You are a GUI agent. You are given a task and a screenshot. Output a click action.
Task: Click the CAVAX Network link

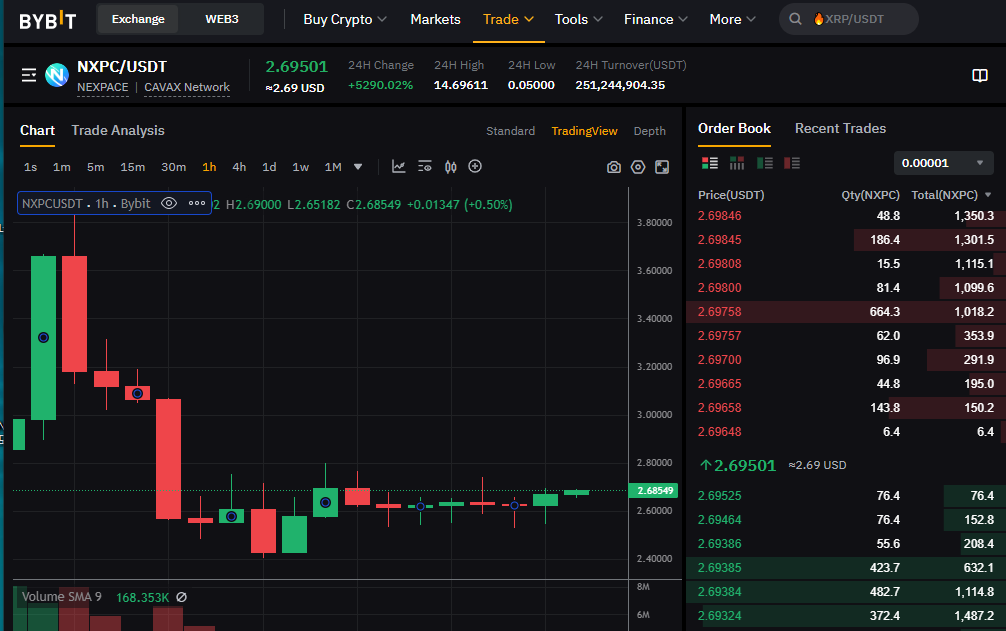[187, 87]
